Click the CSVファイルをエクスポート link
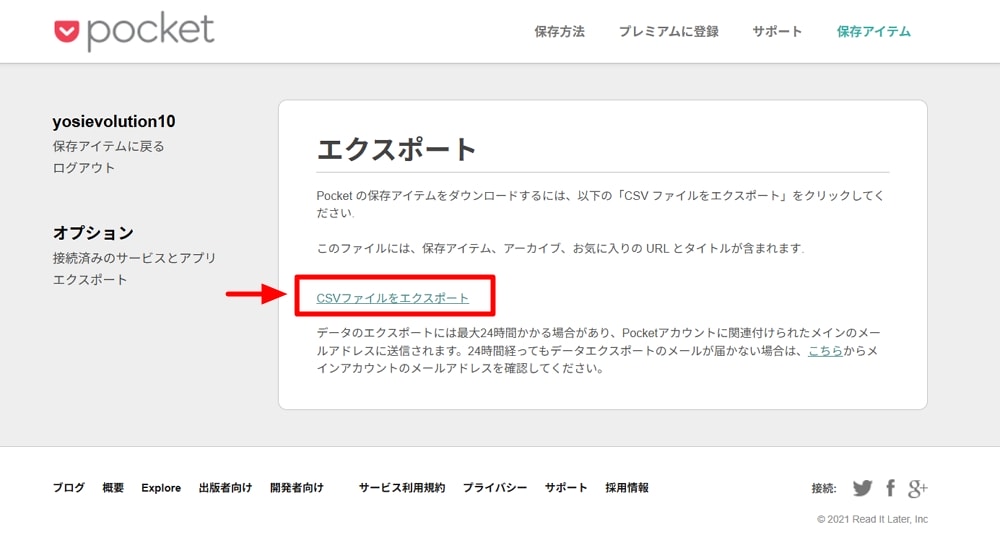Viewport: 1000px width, 540px height. 392,298
